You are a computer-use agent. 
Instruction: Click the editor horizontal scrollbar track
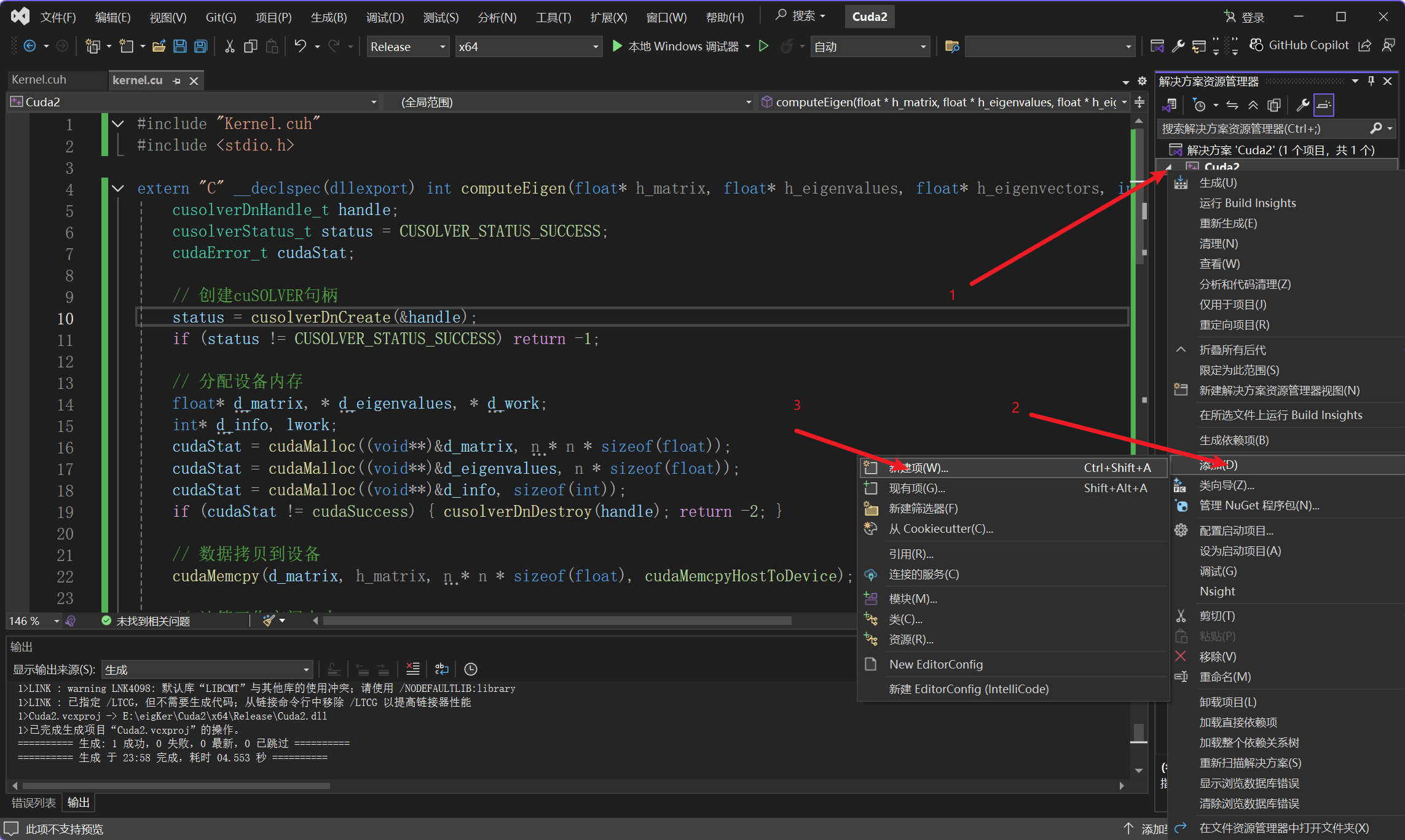coord(824,621)
